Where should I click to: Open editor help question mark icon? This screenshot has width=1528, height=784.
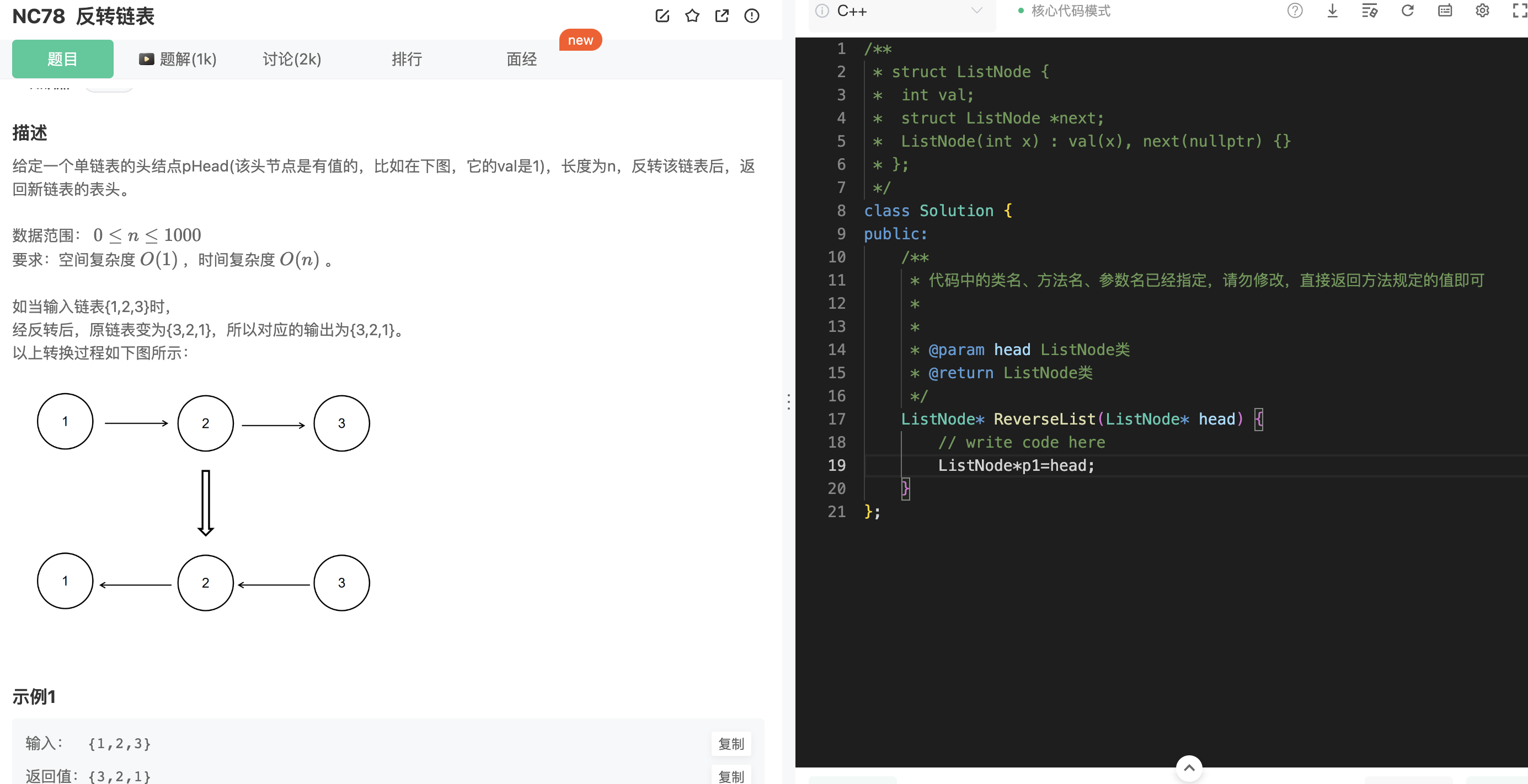point(1294,10)
